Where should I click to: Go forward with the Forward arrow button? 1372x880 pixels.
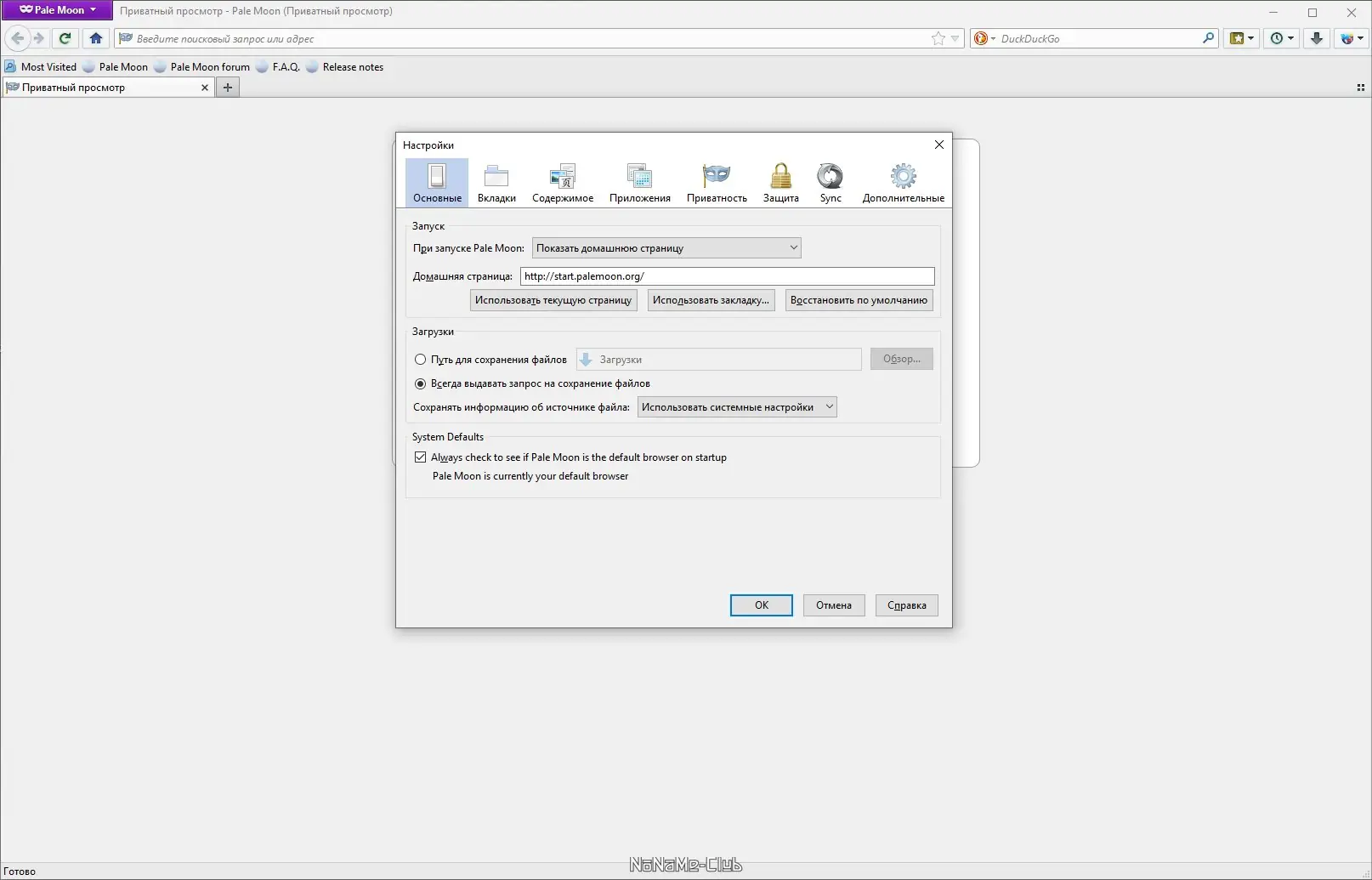[38, 38]
